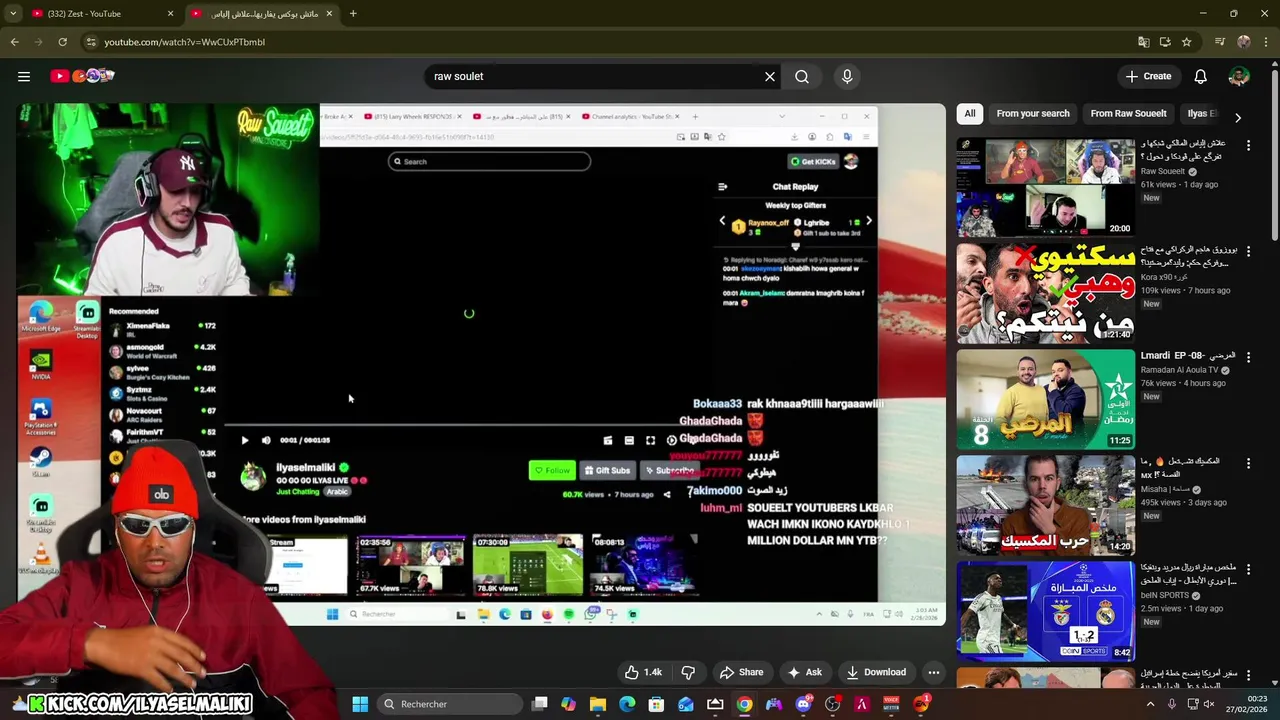Image resolution: width=1280 pixels, height=720 pixels.
Task: Open Raw Soueelt channel link in sidebar
Action: [1162, 171]
